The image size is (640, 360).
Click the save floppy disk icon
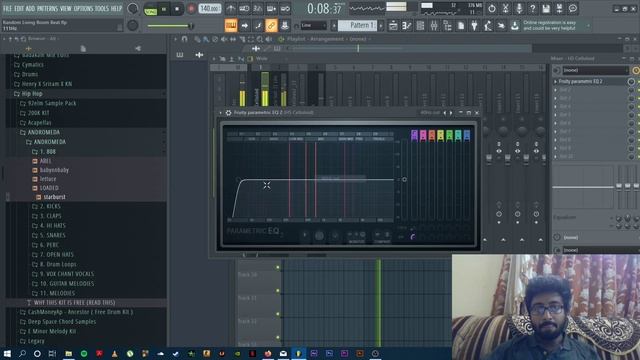click(546, 9)
